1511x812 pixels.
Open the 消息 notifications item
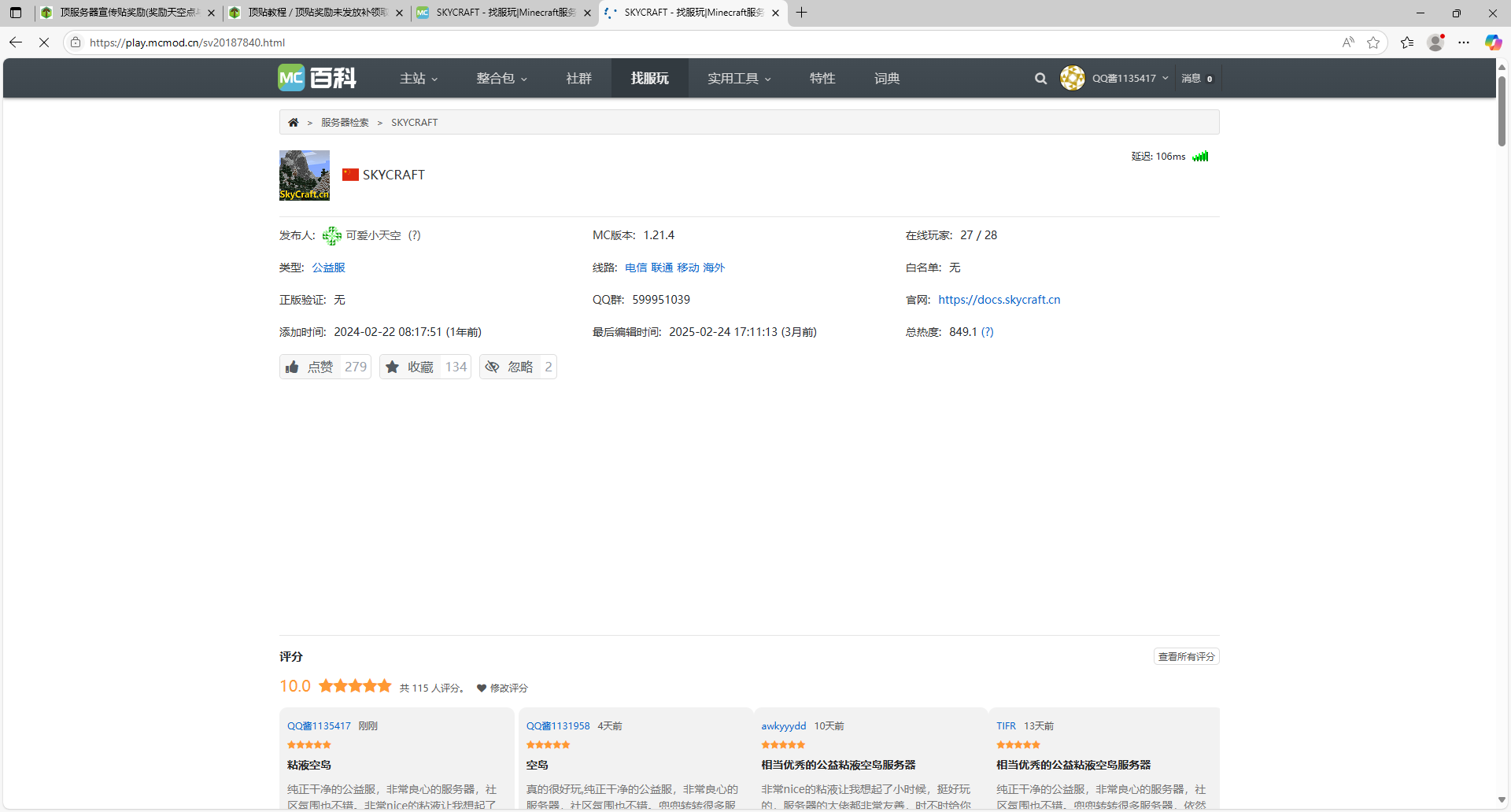[x=1197, y=78]
